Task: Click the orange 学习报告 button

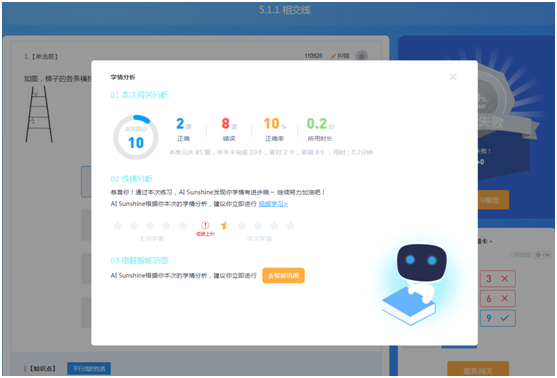Action: click(x=493, y=200)
